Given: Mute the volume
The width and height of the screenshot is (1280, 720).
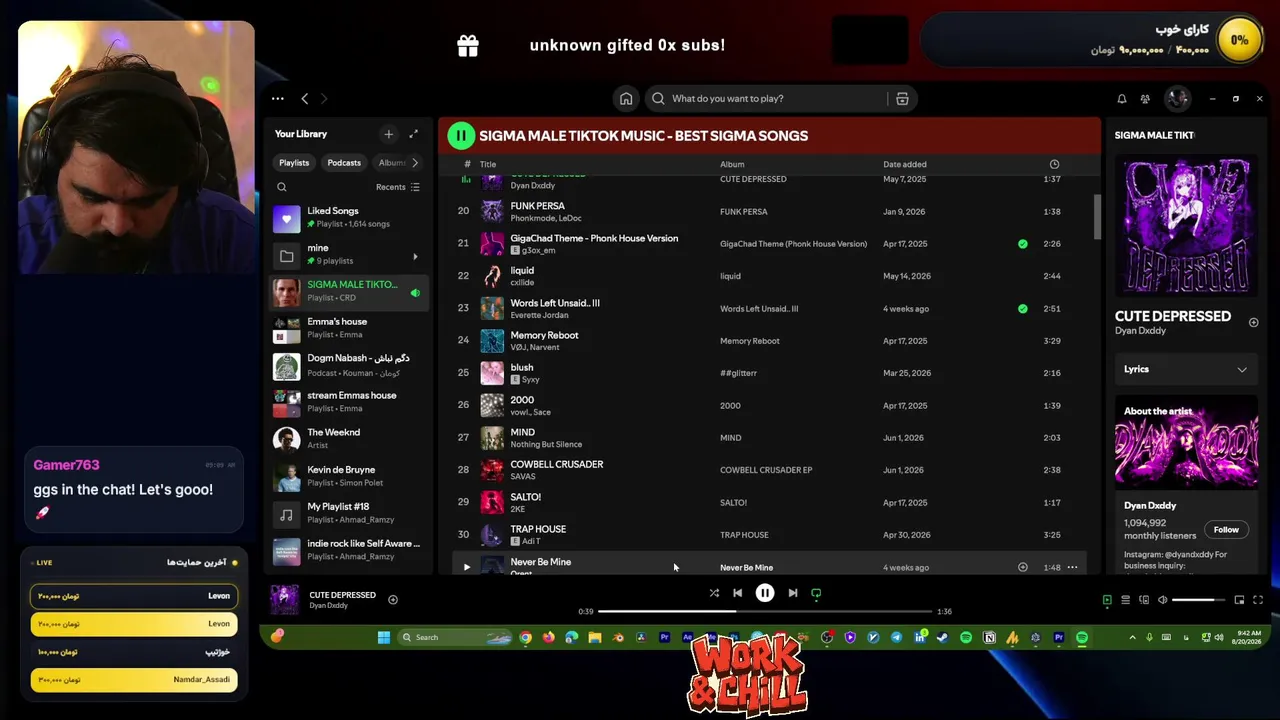Looking at the screenshot, I should (1162, 600).
